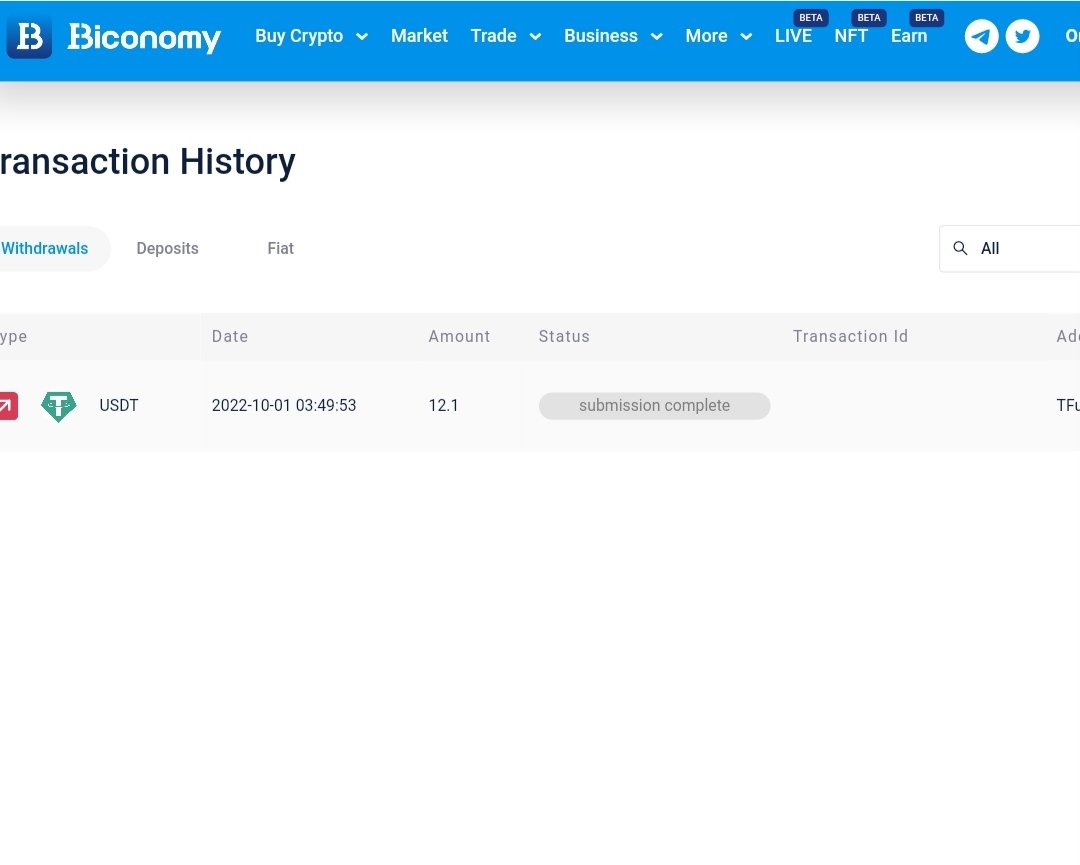Click the date 2022-10-01 03:49:53
The width and height of the screenshot is (1080, 865).
pyautogui.click(x=284, y=406)
